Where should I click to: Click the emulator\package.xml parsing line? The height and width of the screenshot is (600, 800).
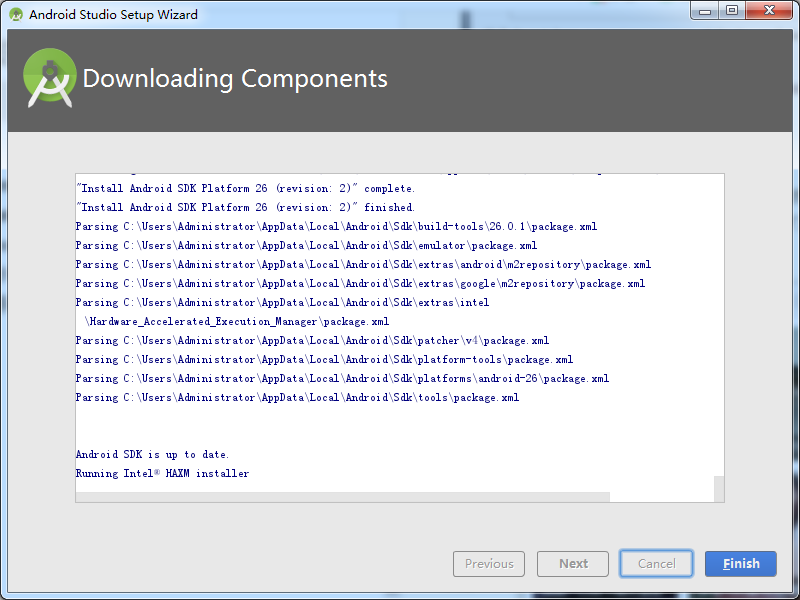point(306,245)
